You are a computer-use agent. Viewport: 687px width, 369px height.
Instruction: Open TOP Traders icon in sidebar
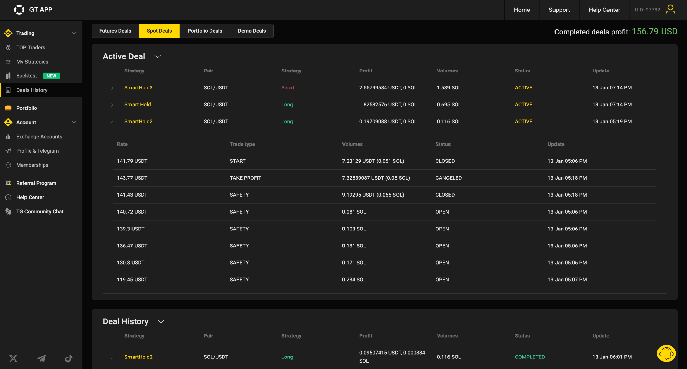tap(8, 47)
